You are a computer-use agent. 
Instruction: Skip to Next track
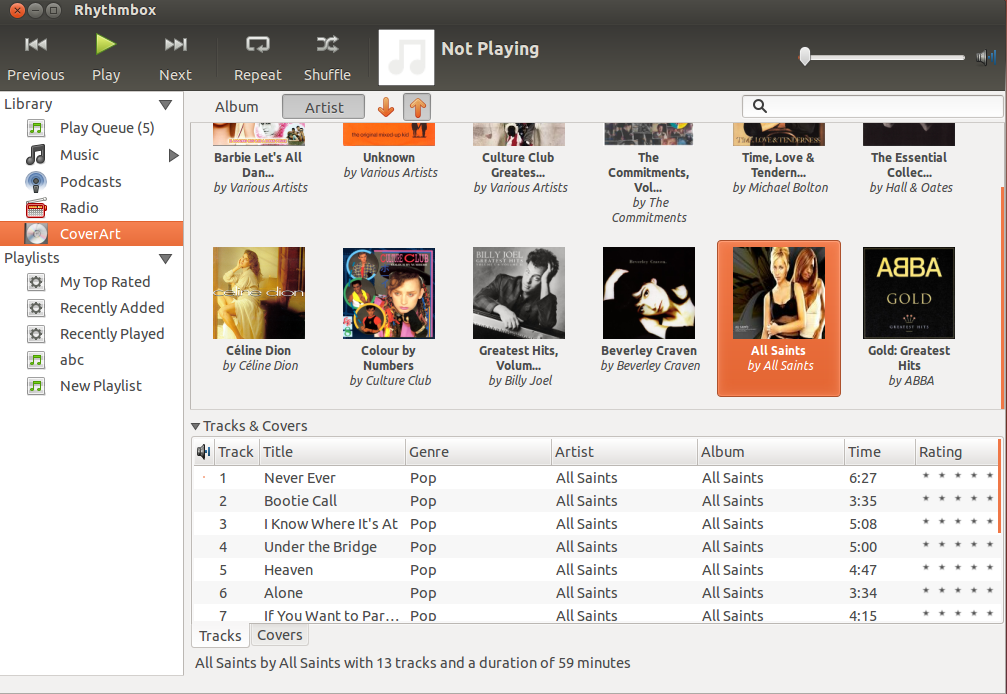(x=175, y=58)
